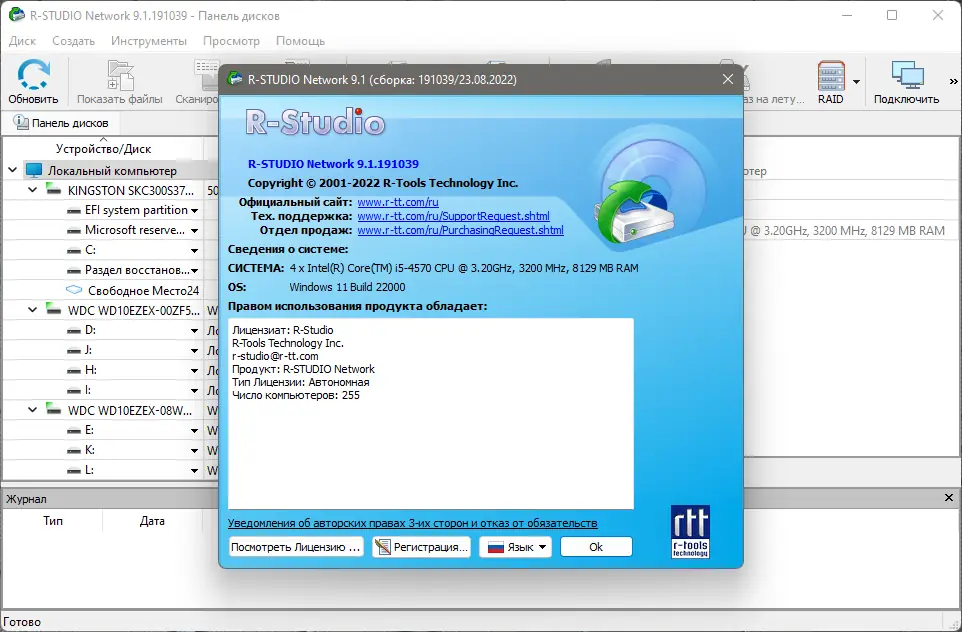
Task: Close the About R-STUDIO Network dialog
Action: point(728,79)
